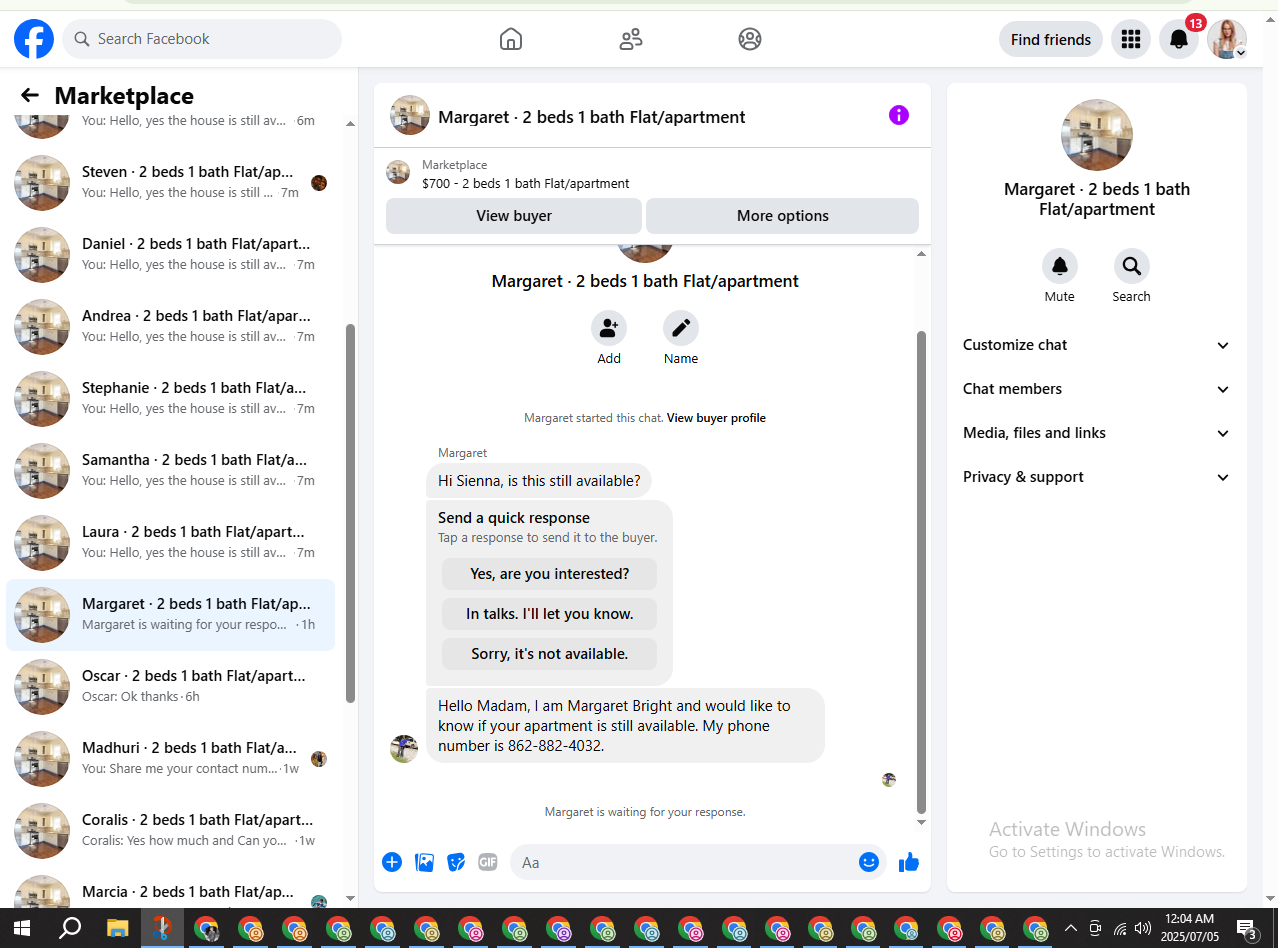Open the notifications bell with 13 badge
The width and height of the screenshot is (1278, 948).
[x=1179, y=39]
